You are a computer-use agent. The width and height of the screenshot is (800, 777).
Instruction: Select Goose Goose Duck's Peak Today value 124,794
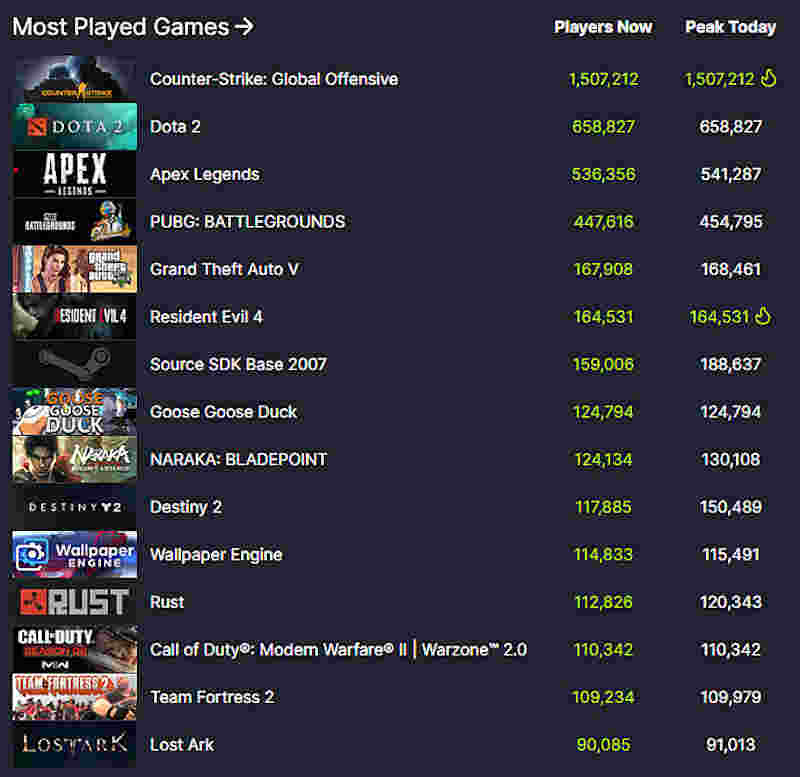coord(731,412)
